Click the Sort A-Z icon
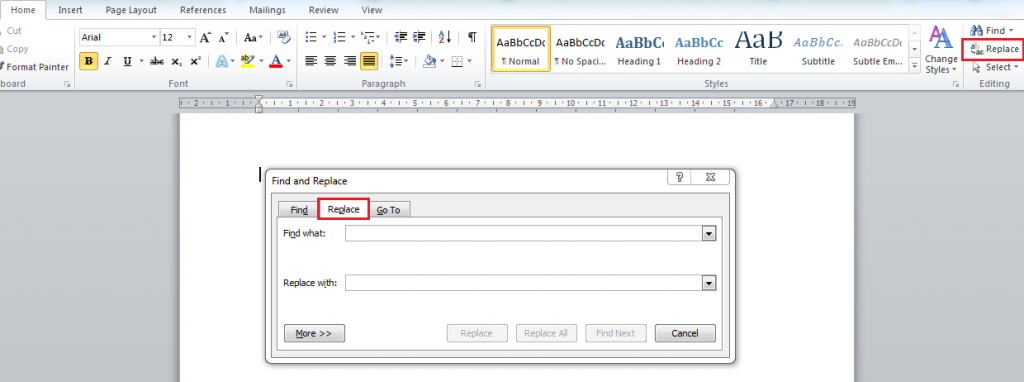Screen dimensions: 1024x382 coord(445,37)
